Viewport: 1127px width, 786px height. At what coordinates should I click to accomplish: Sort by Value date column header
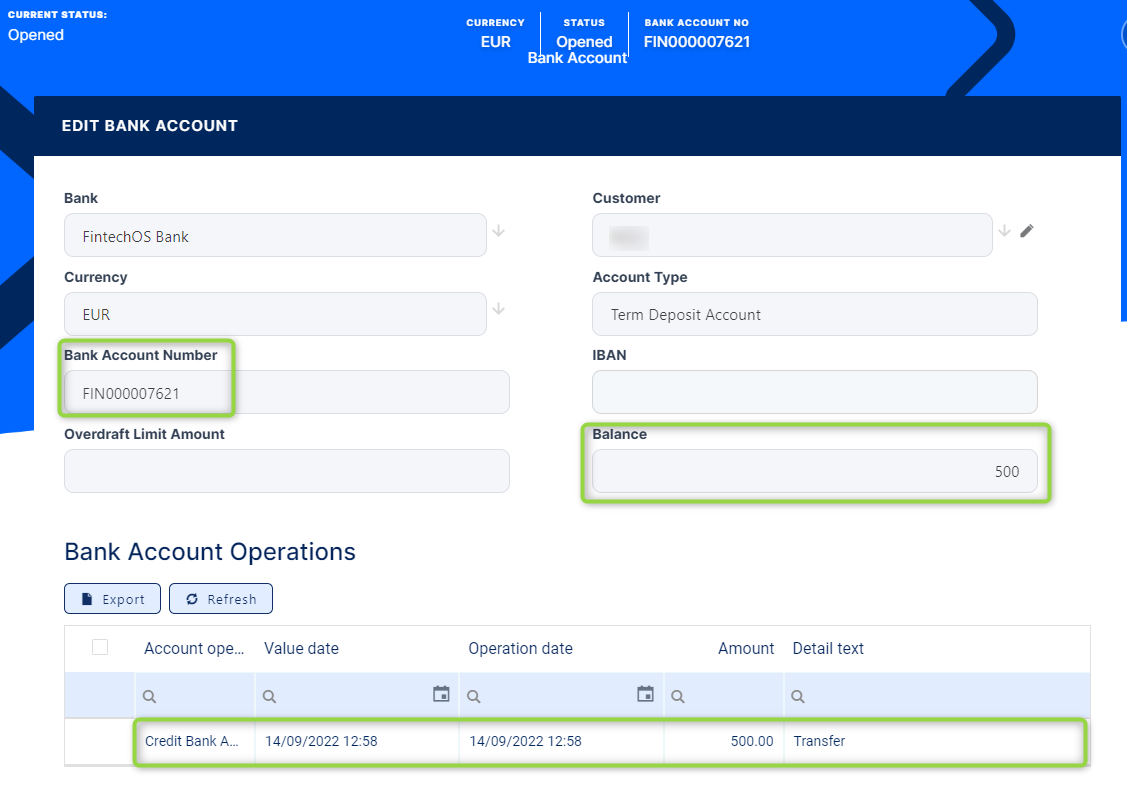click(x=301, y=648)
